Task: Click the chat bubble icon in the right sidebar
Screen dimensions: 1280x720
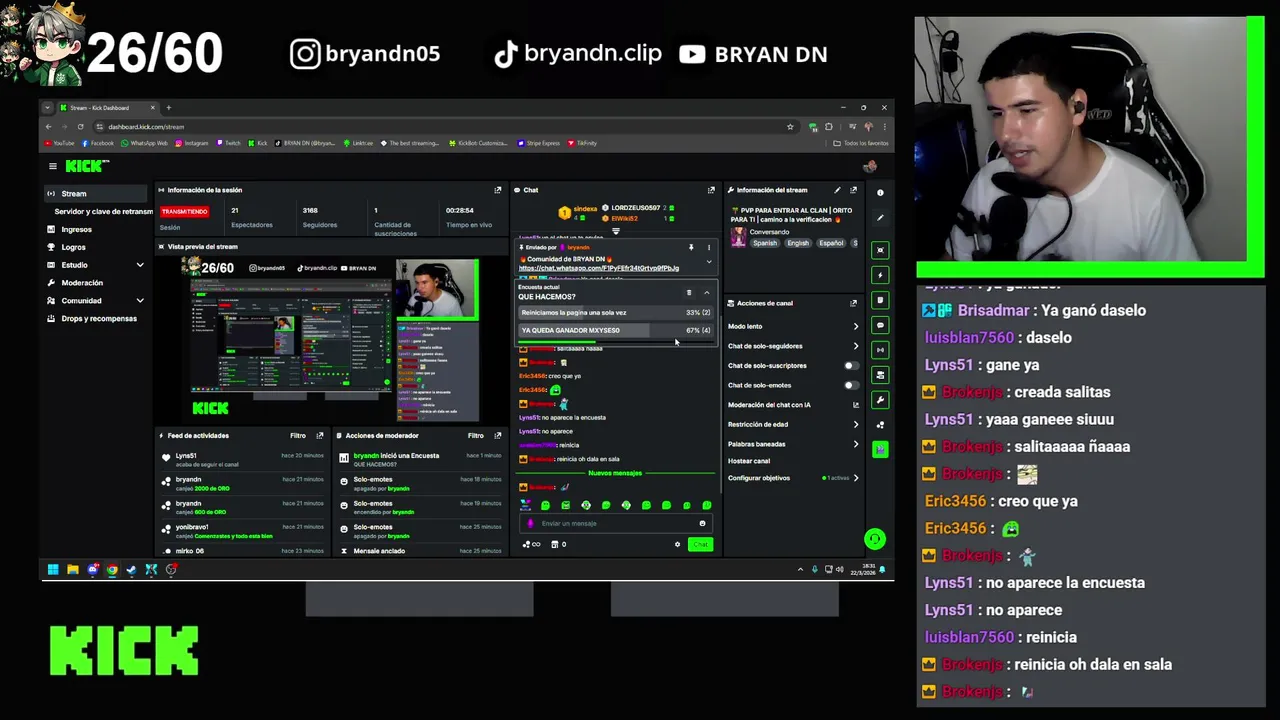Action: coord(880,325)
